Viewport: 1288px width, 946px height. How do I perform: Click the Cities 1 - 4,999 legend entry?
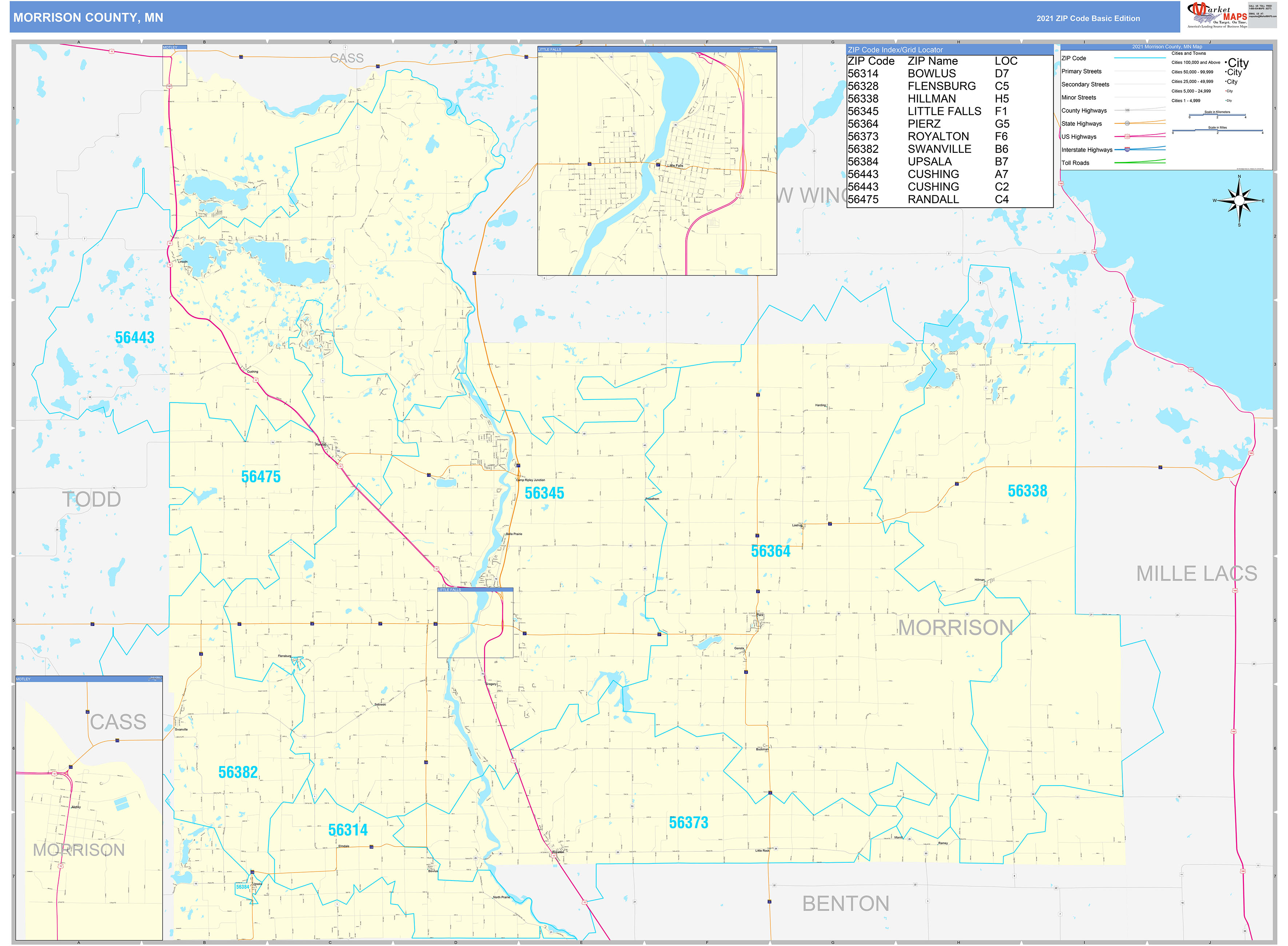pyautogui.click(x=1185, y=101)
